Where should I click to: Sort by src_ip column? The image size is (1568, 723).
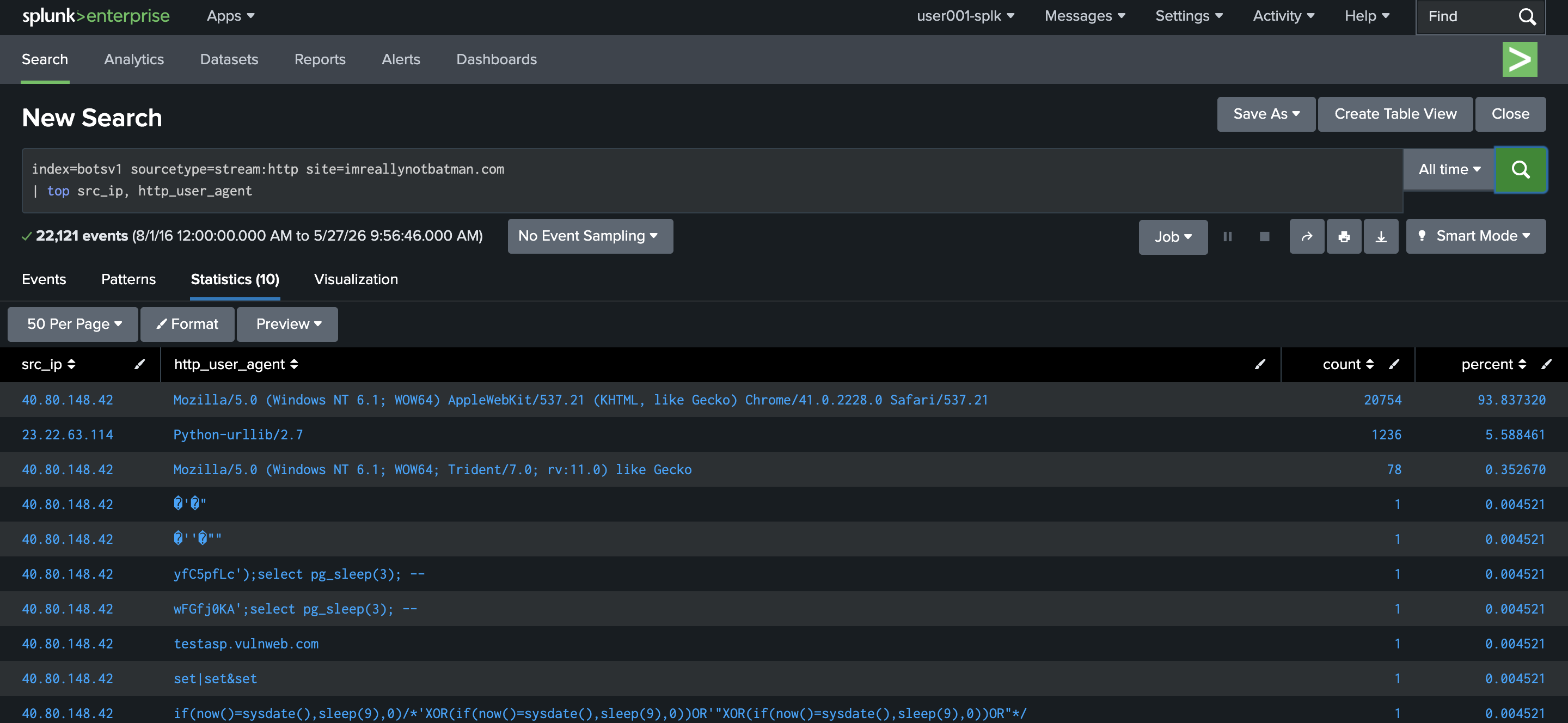(48, 364)
